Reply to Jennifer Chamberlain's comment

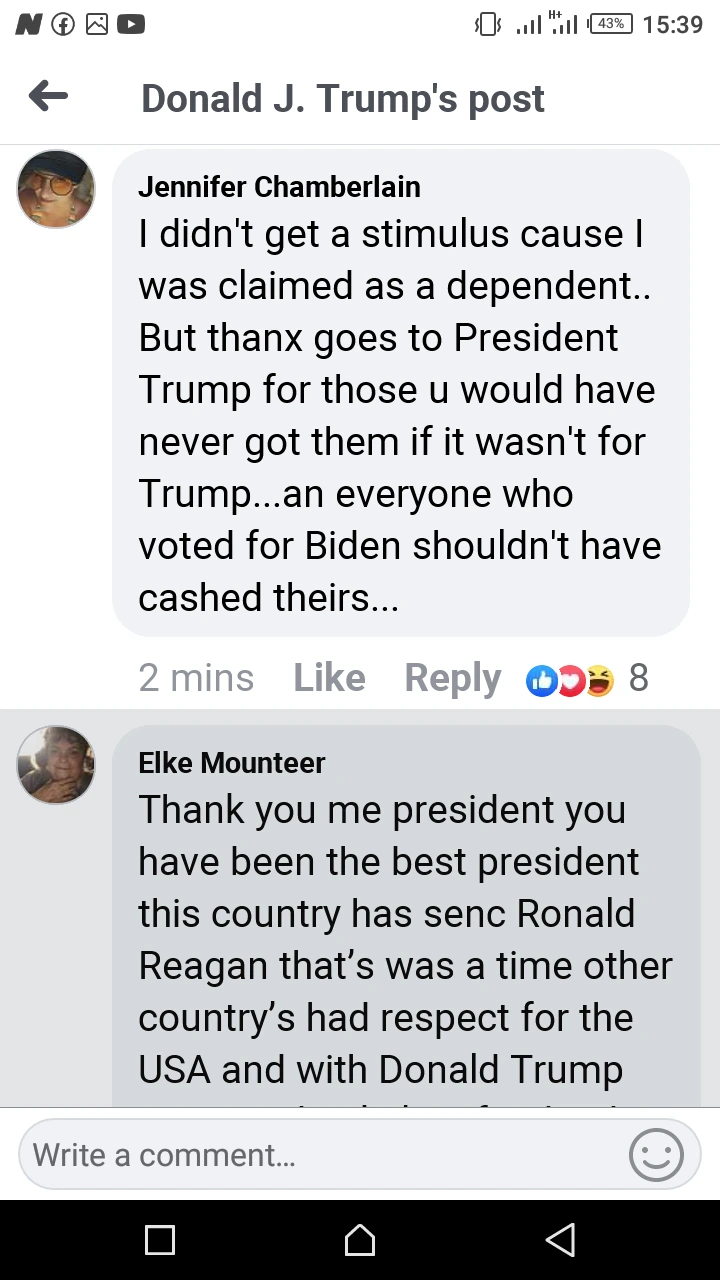coord(452,678)
